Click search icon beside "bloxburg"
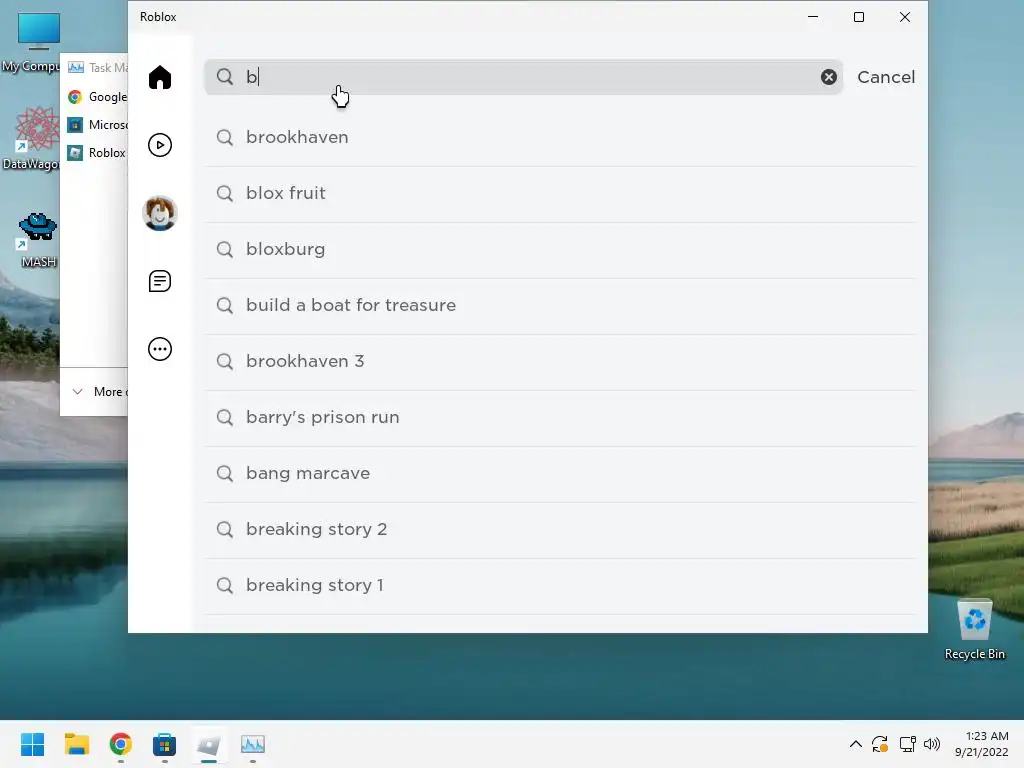 point(225,249)
